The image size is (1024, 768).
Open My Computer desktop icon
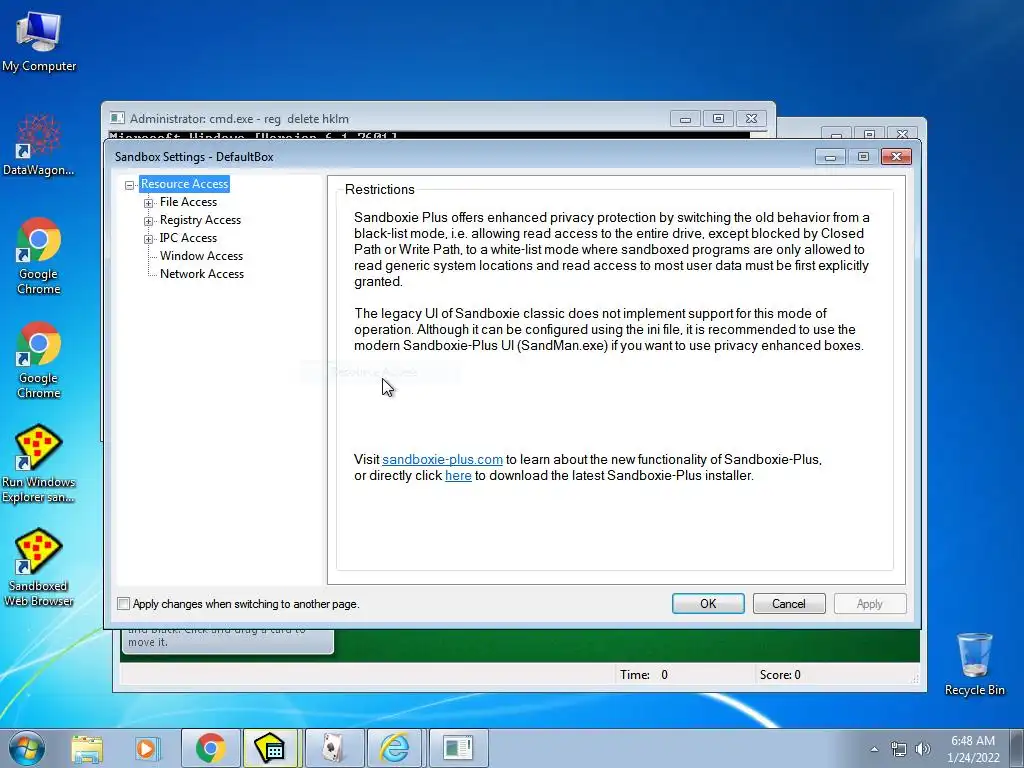click(x=39, y=40)
